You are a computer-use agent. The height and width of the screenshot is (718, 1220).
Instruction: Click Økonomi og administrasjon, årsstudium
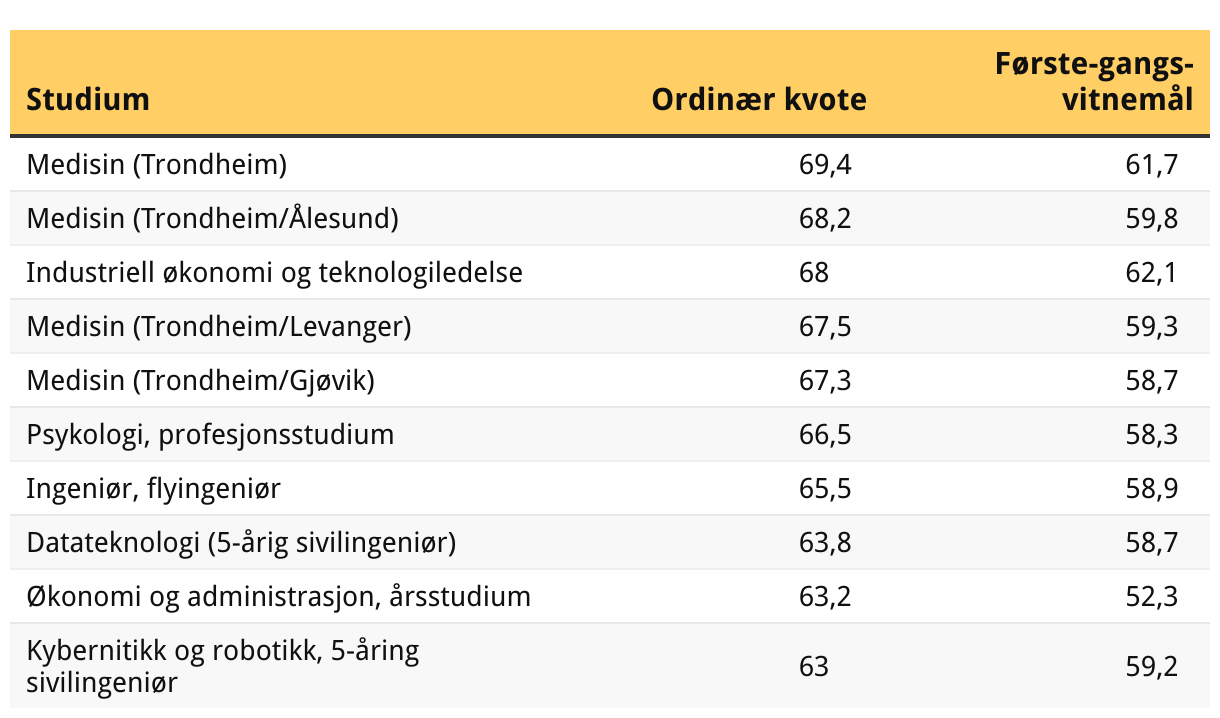pos(278,596)
